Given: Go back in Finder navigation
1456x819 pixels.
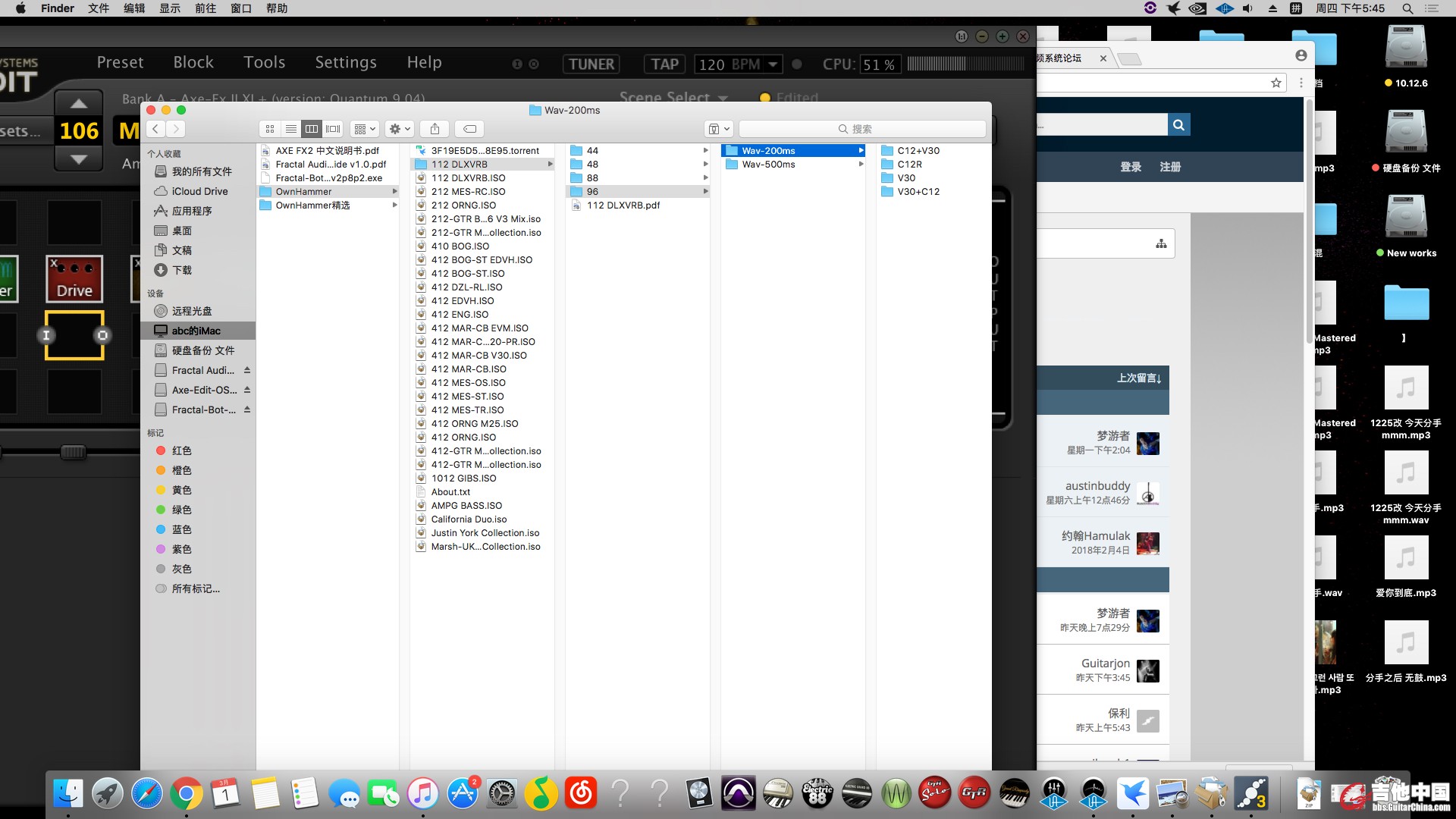Looking at the screenshot, I should click(155, 129).
